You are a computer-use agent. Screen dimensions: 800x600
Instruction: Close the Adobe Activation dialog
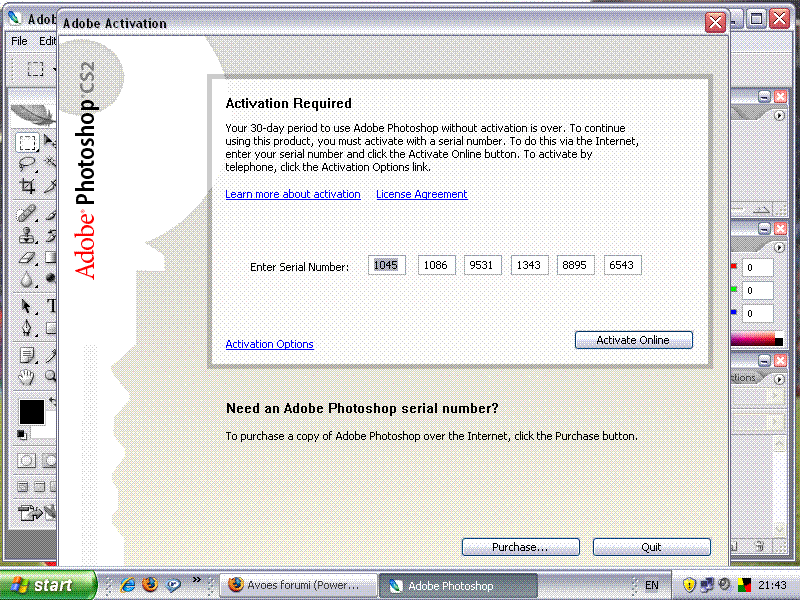pos(715,22)
